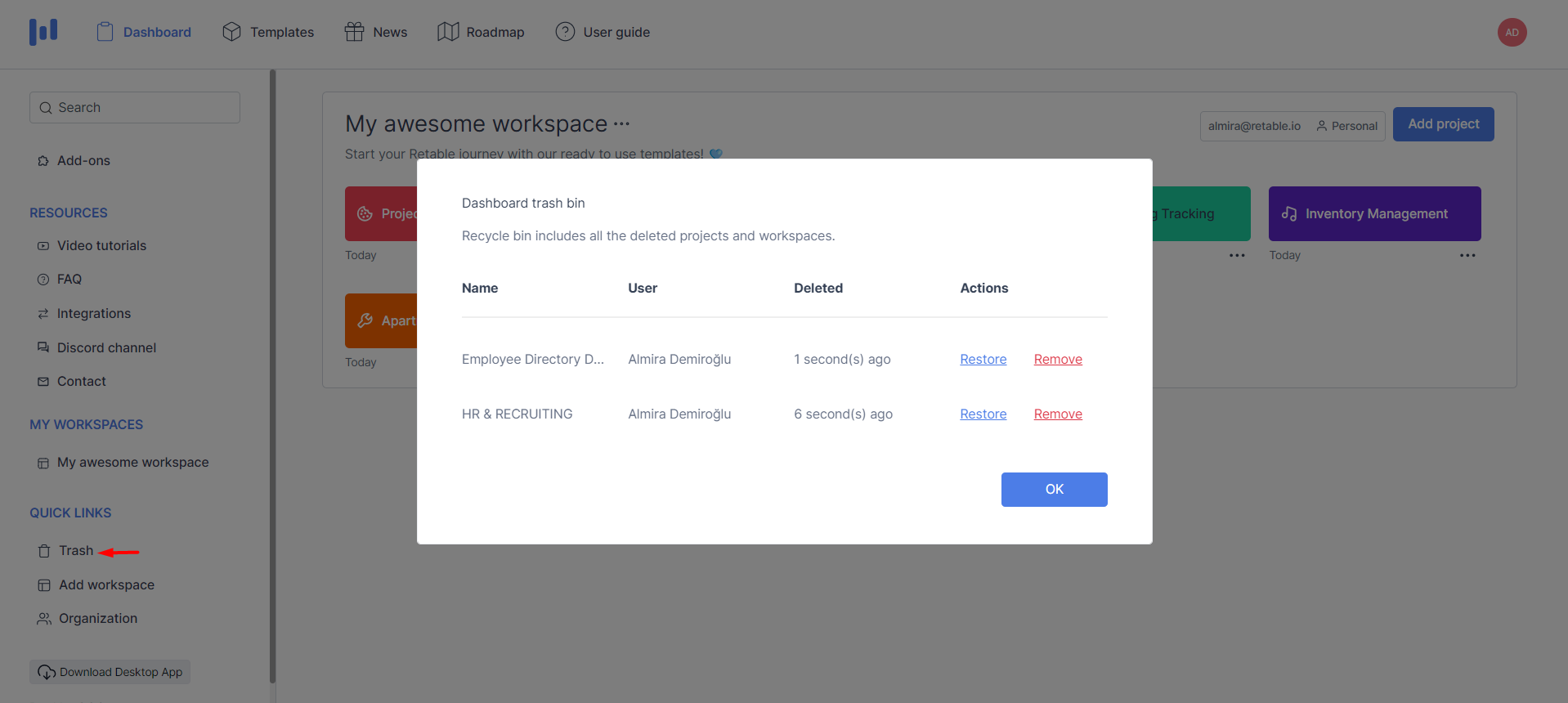Viewport: 1568px width, 703px height.
Task: Remove HR & RECRUITING permanently
Action: [x=1058, y=414]
